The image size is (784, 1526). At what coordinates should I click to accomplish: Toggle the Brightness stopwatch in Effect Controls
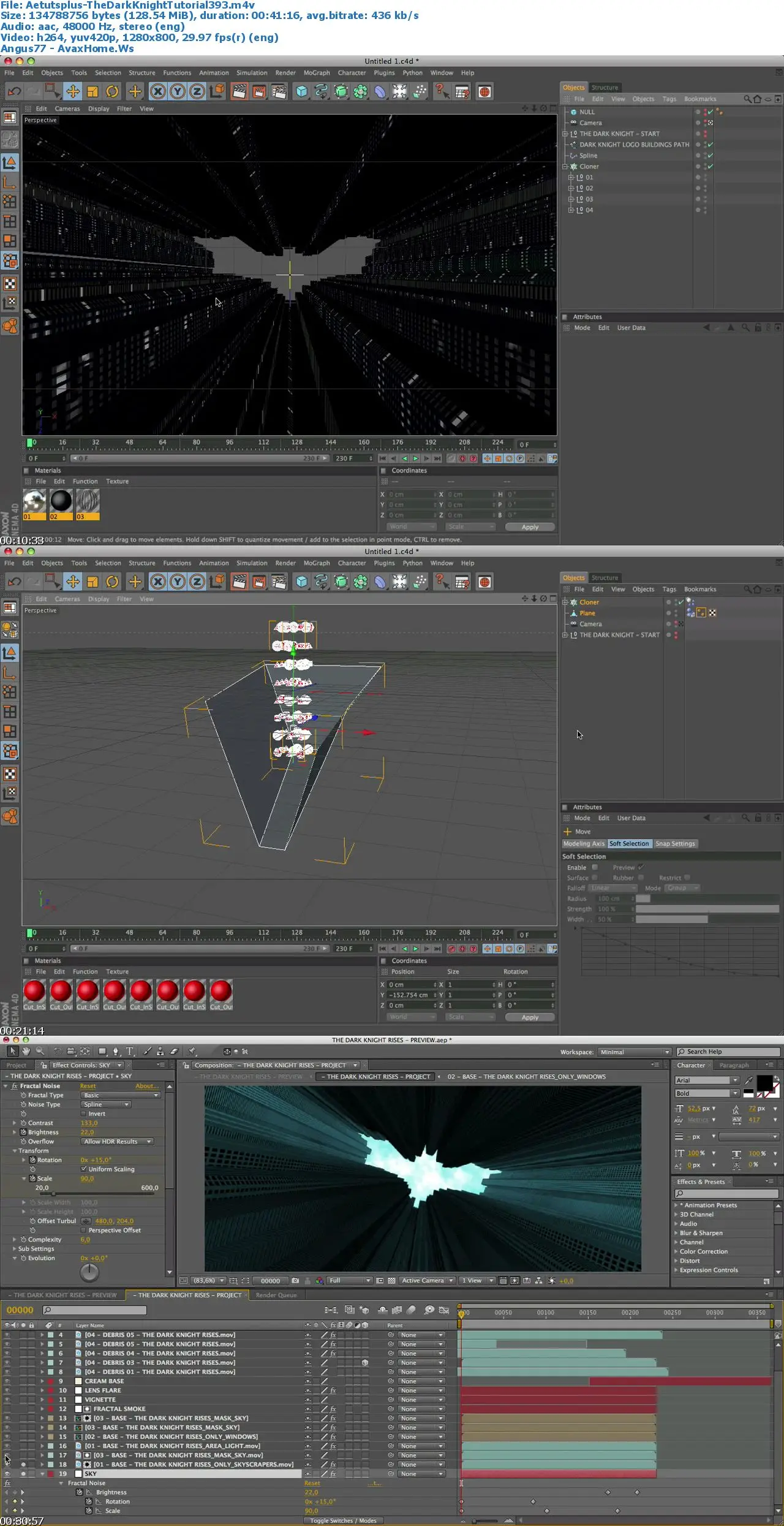(23, 1132)
